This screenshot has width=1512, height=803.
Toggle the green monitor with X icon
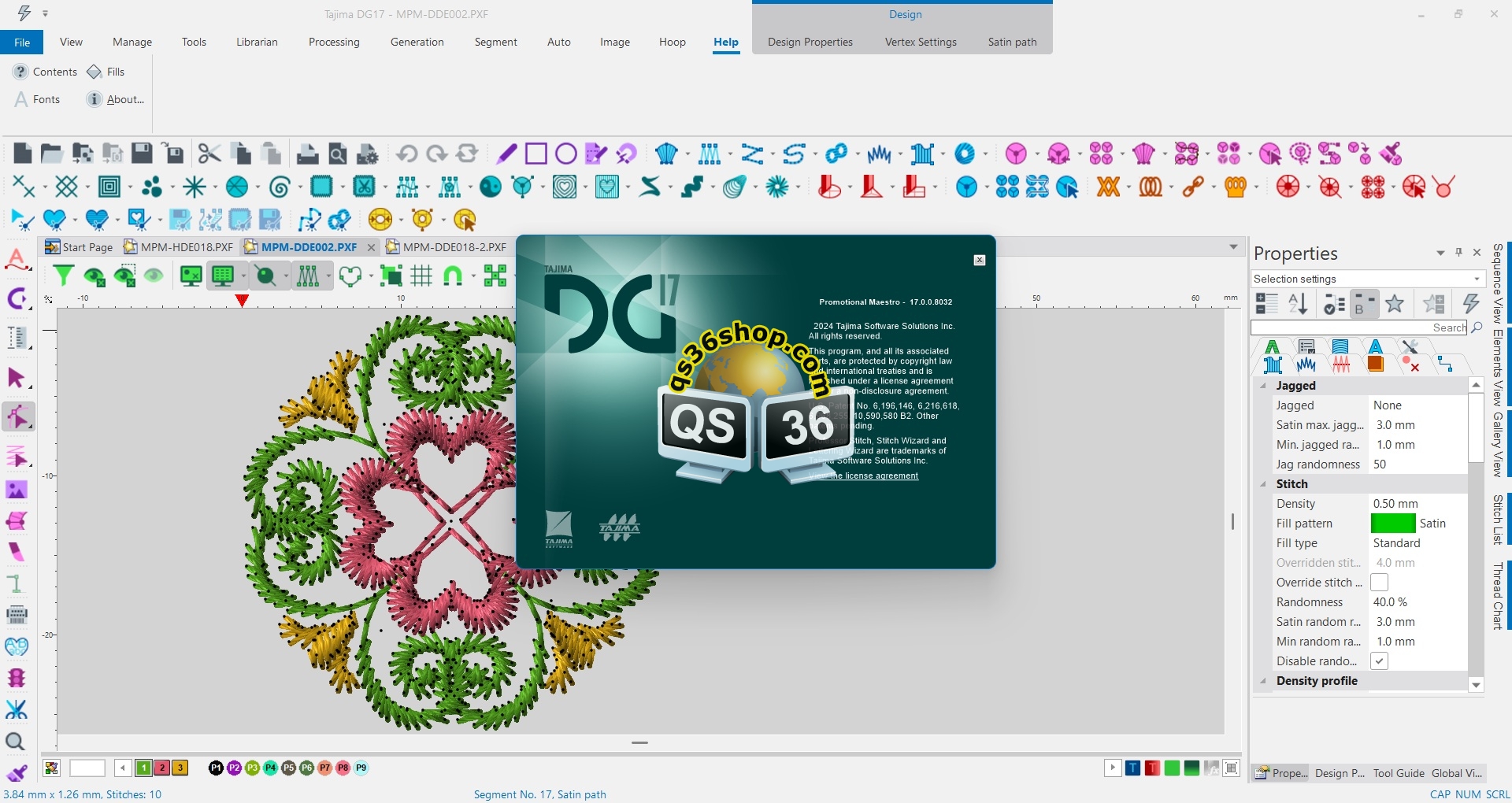point(191,276)
